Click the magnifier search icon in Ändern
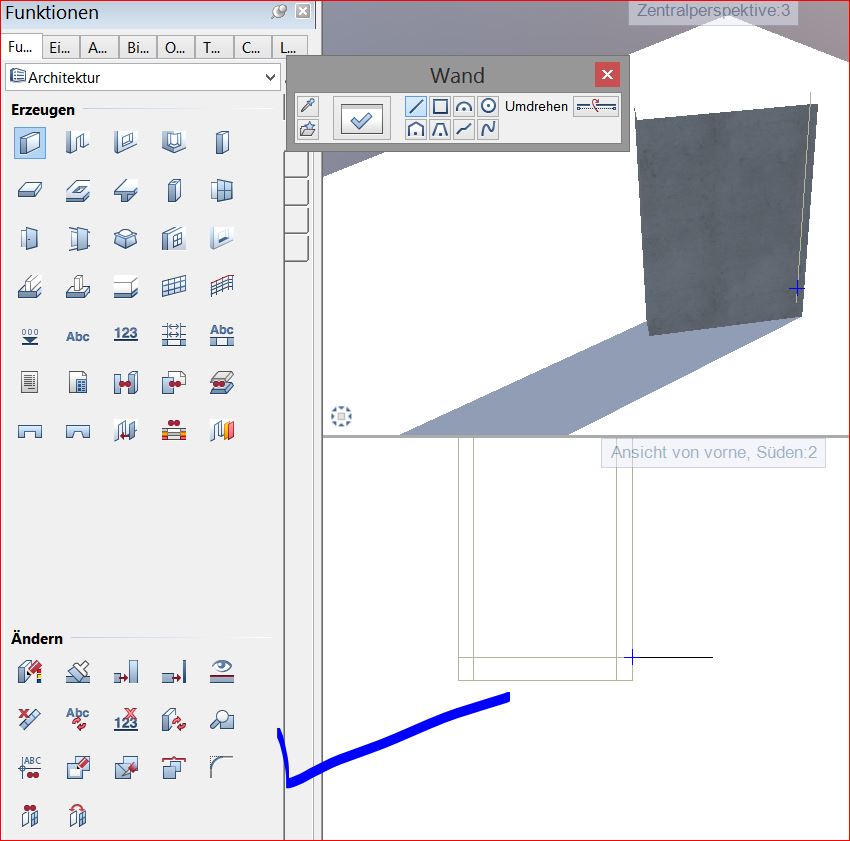 pyautogui.click(x=222, y=718)
